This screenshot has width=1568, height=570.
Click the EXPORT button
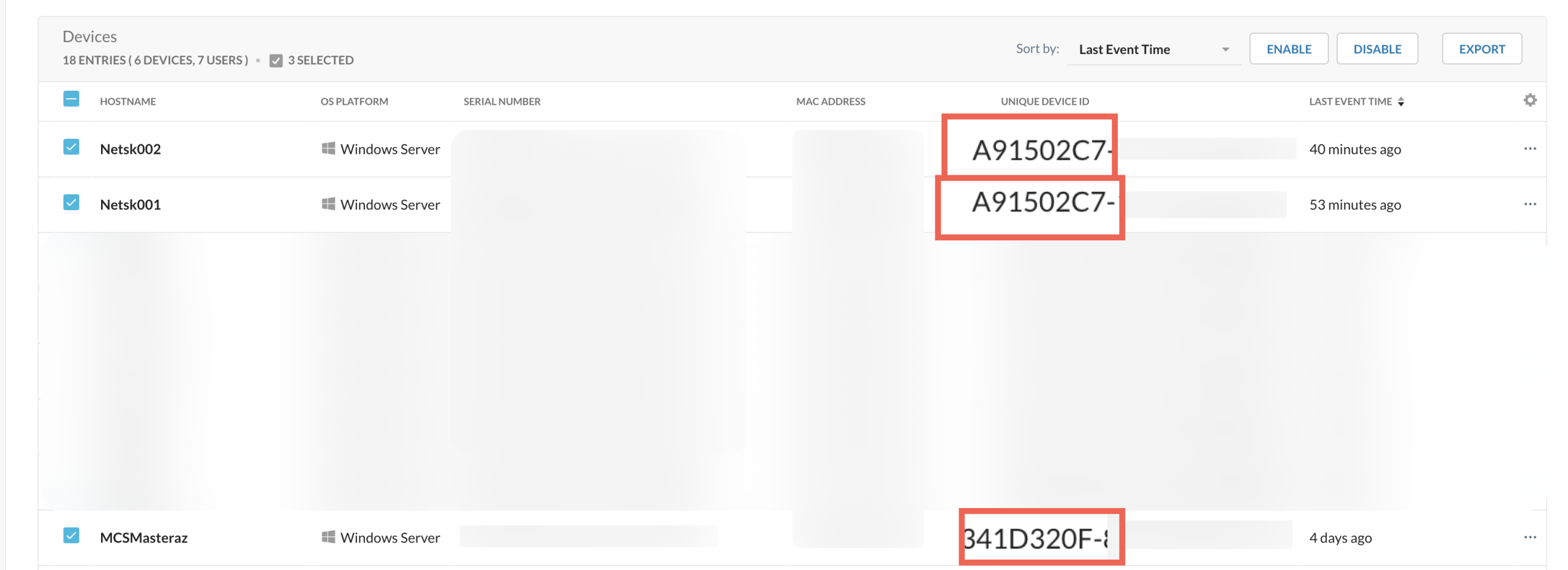coord(1482,48)
